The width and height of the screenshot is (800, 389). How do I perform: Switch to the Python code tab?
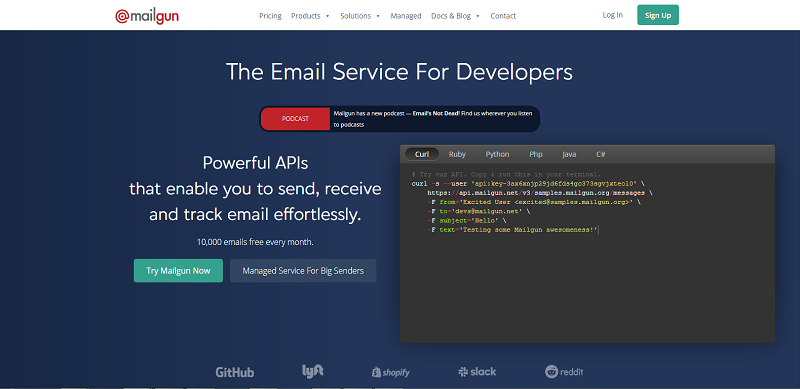click(x=497, y=154)
